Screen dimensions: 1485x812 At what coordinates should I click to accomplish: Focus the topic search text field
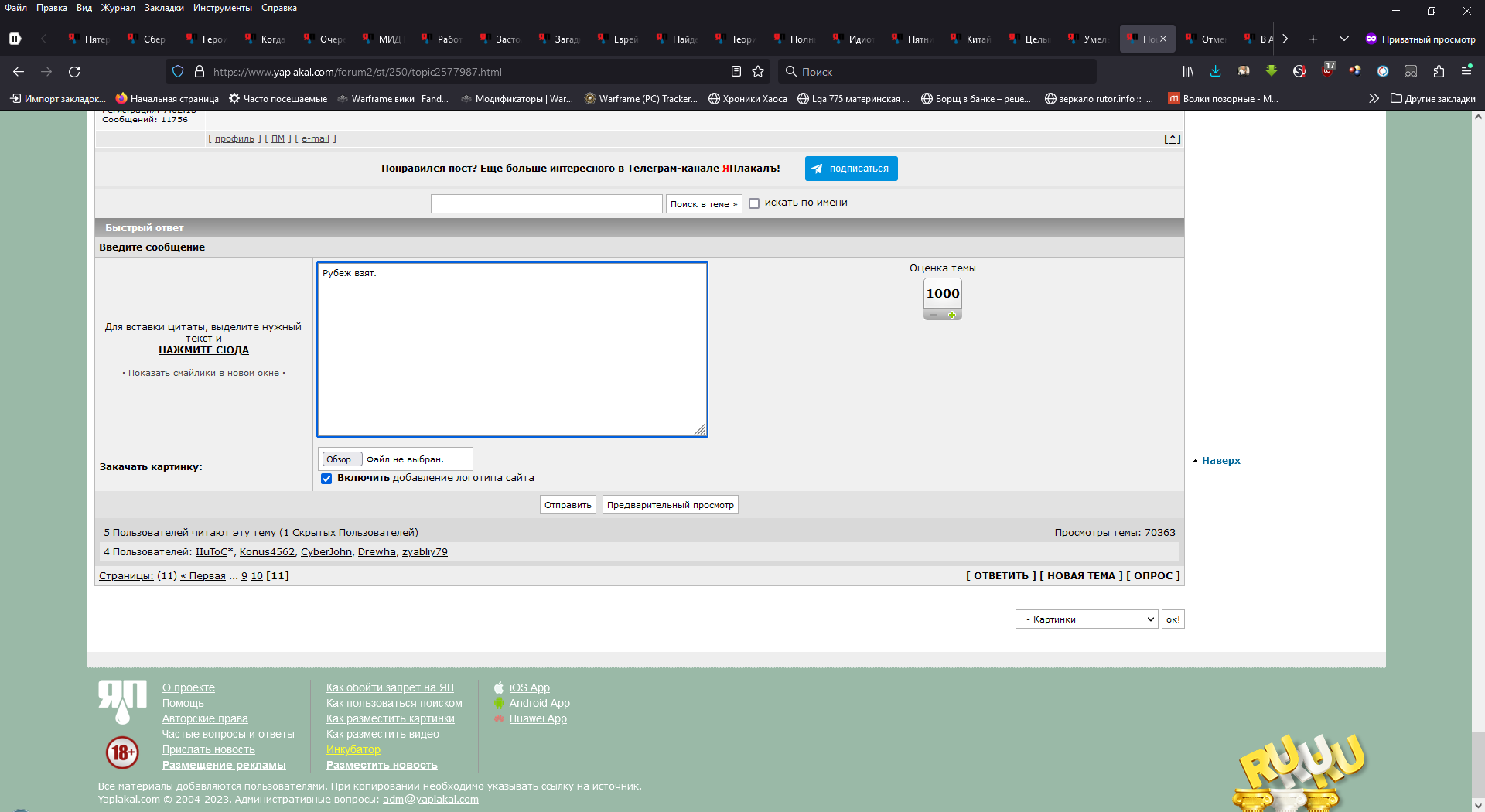547,203
